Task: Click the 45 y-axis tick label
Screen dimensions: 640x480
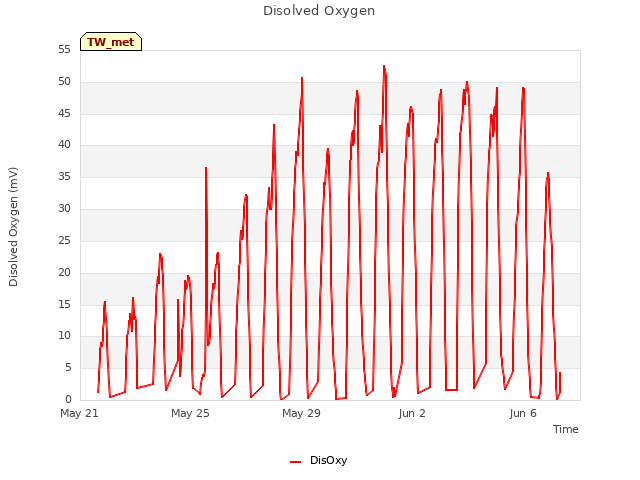Action: 64,113
